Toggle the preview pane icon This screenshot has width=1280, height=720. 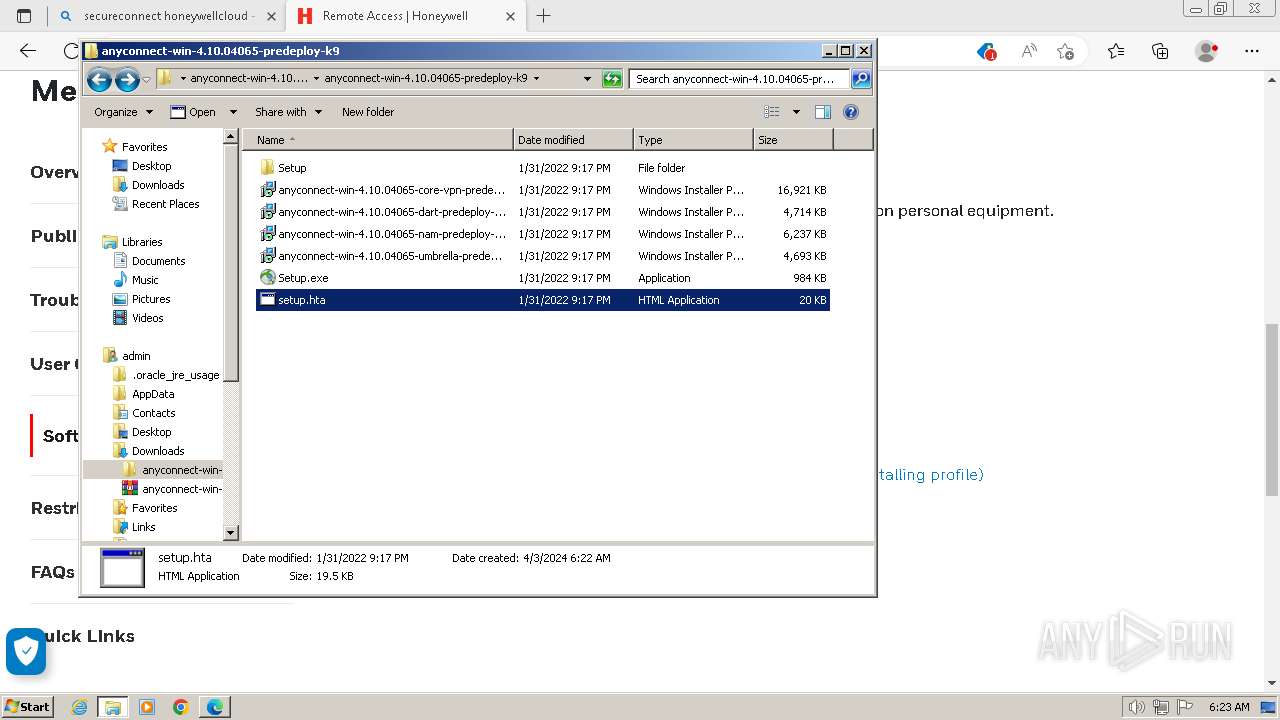coord(823,112)
